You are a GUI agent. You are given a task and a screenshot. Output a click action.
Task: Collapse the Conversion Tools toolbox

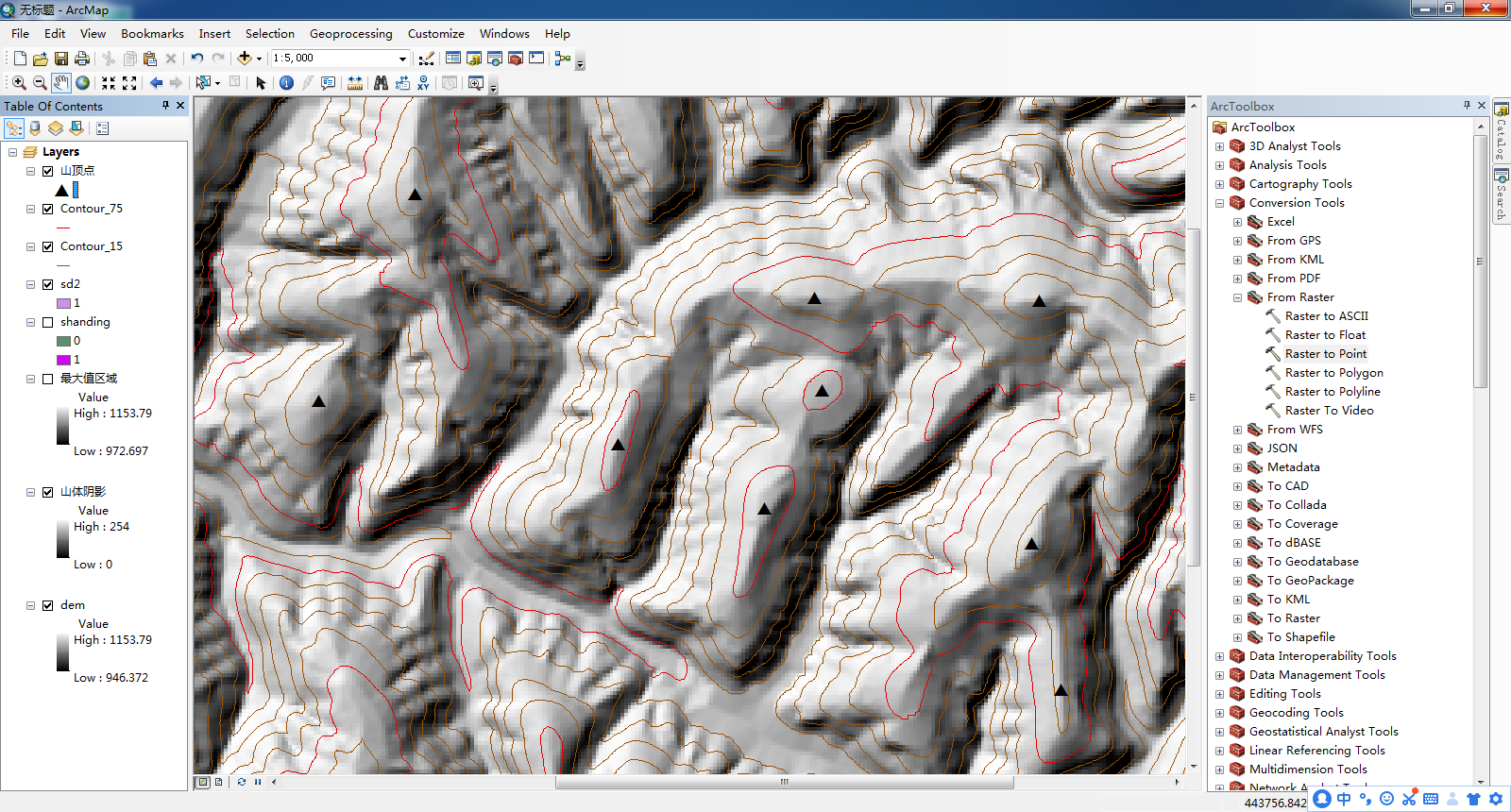(x=1219, y=203)
